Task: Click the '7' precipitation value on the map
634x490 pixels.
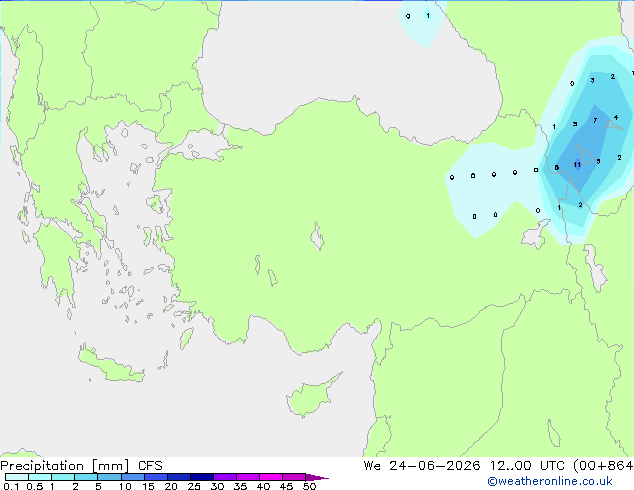Action: point(595,120)
